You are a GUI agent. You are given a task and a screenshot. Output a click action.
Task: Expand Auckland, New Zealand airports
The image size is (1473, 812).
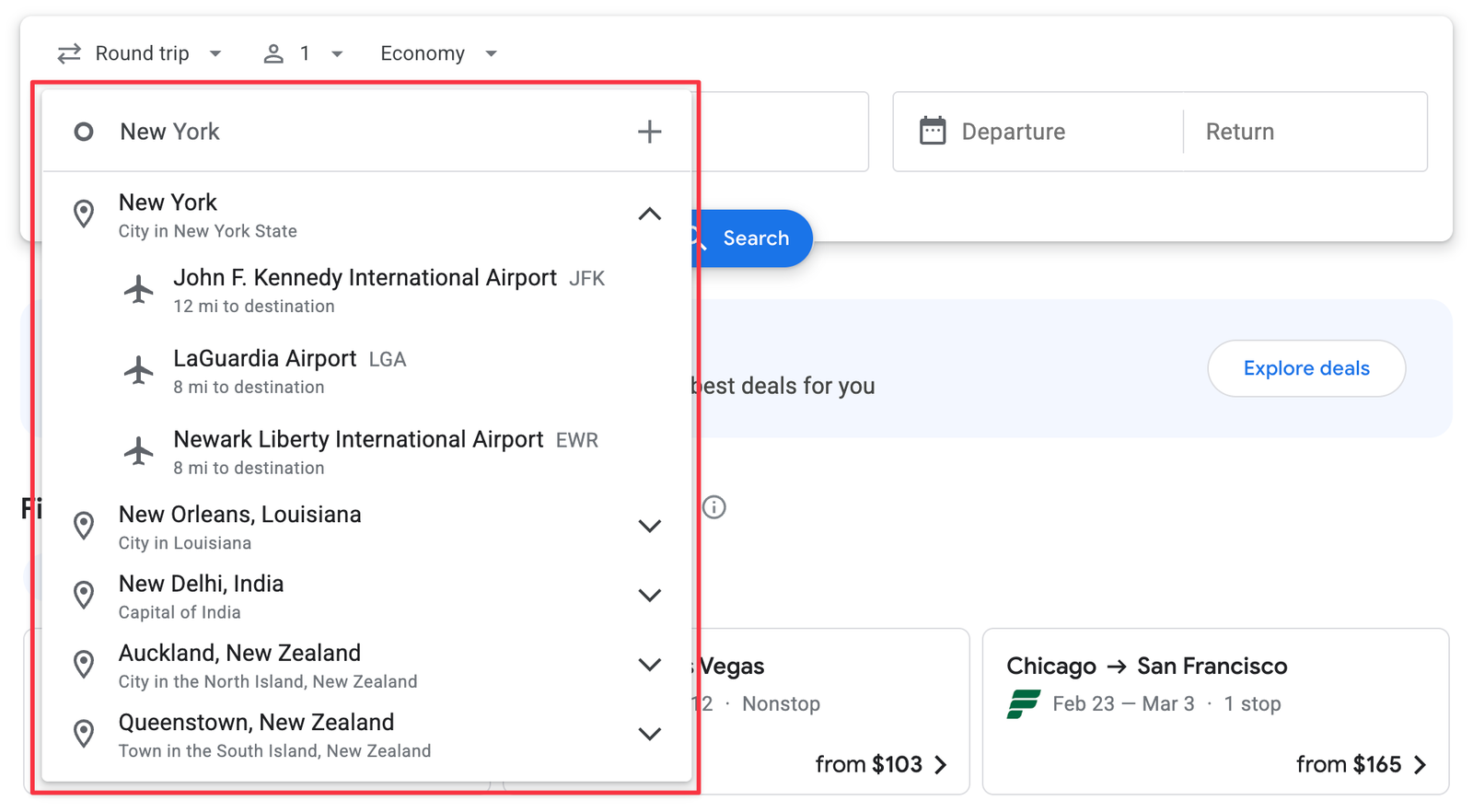[649, 665]
